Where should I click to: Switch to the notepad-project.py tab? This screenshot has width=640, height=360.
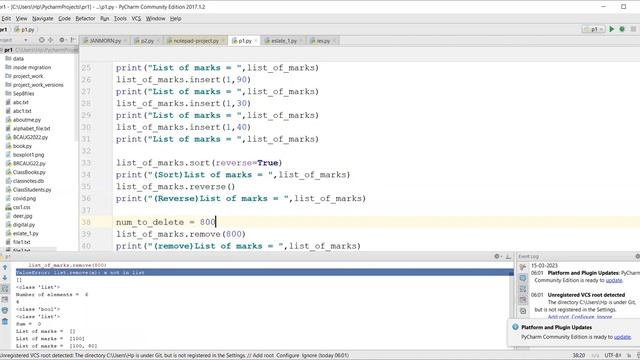(196, 41)
